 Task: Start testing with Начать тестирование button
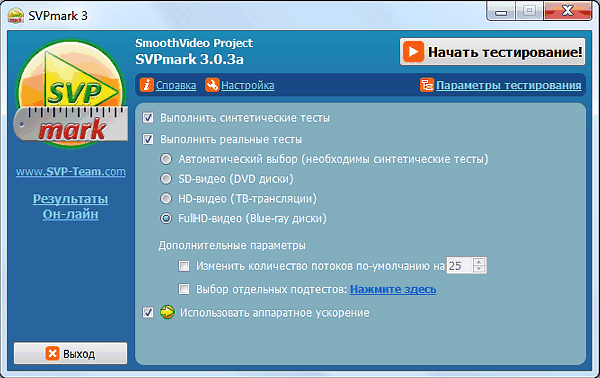[x=492, y=52]
